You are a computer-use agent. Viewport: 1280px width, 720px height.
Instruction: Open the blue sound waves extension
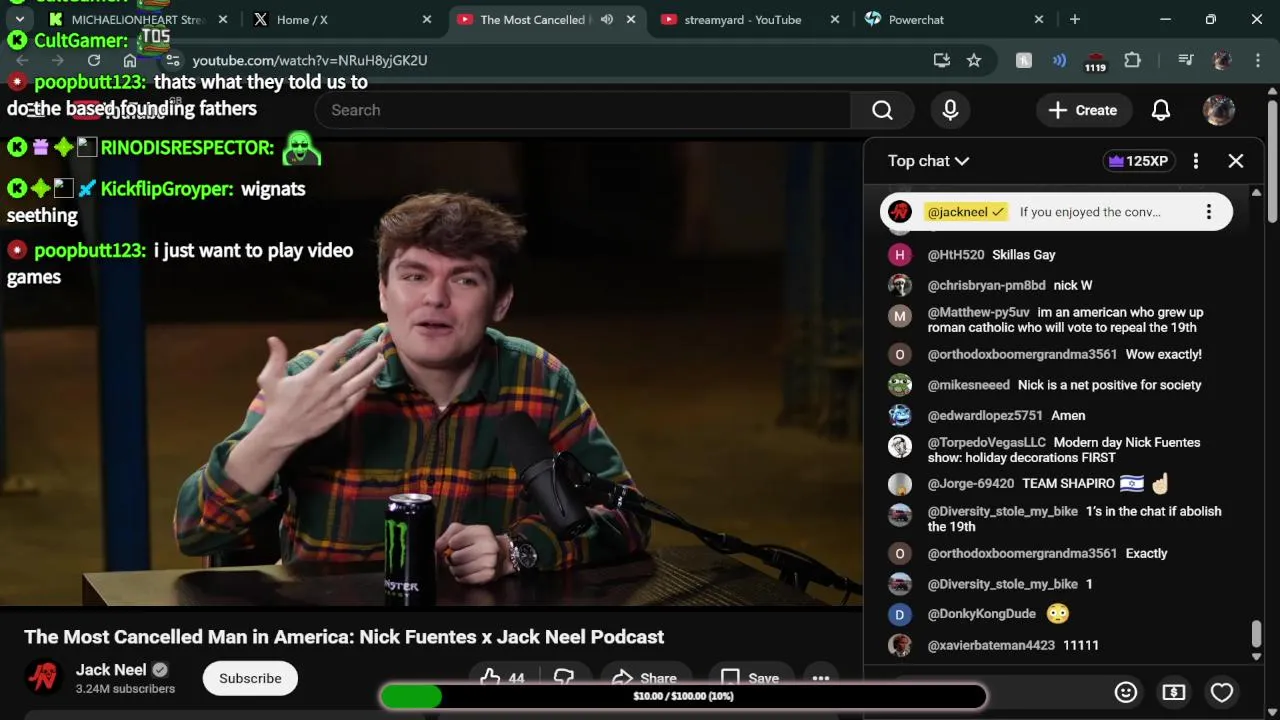[1059, 60]
